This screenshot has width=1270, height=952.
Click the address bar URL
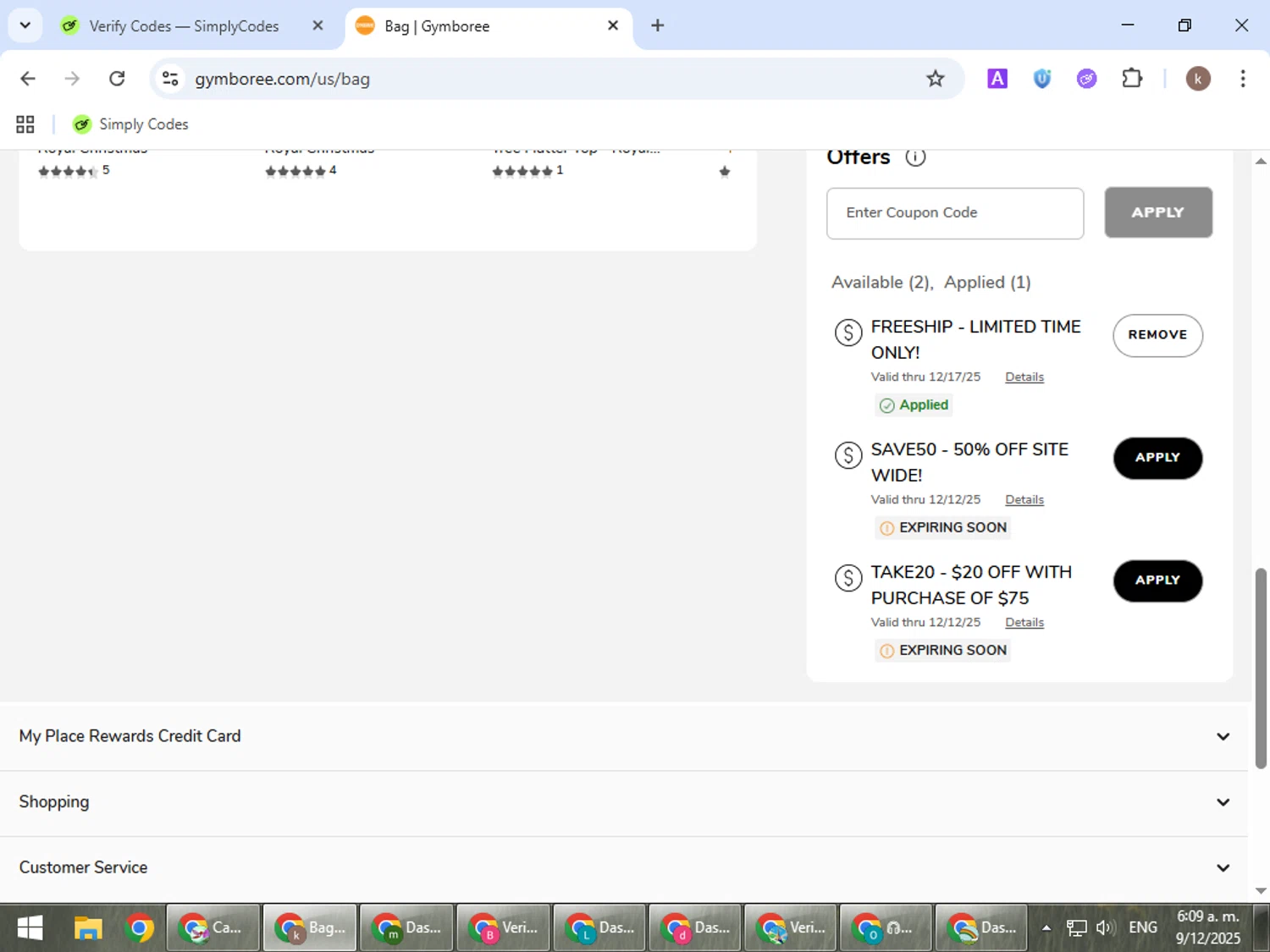point(282,79)
